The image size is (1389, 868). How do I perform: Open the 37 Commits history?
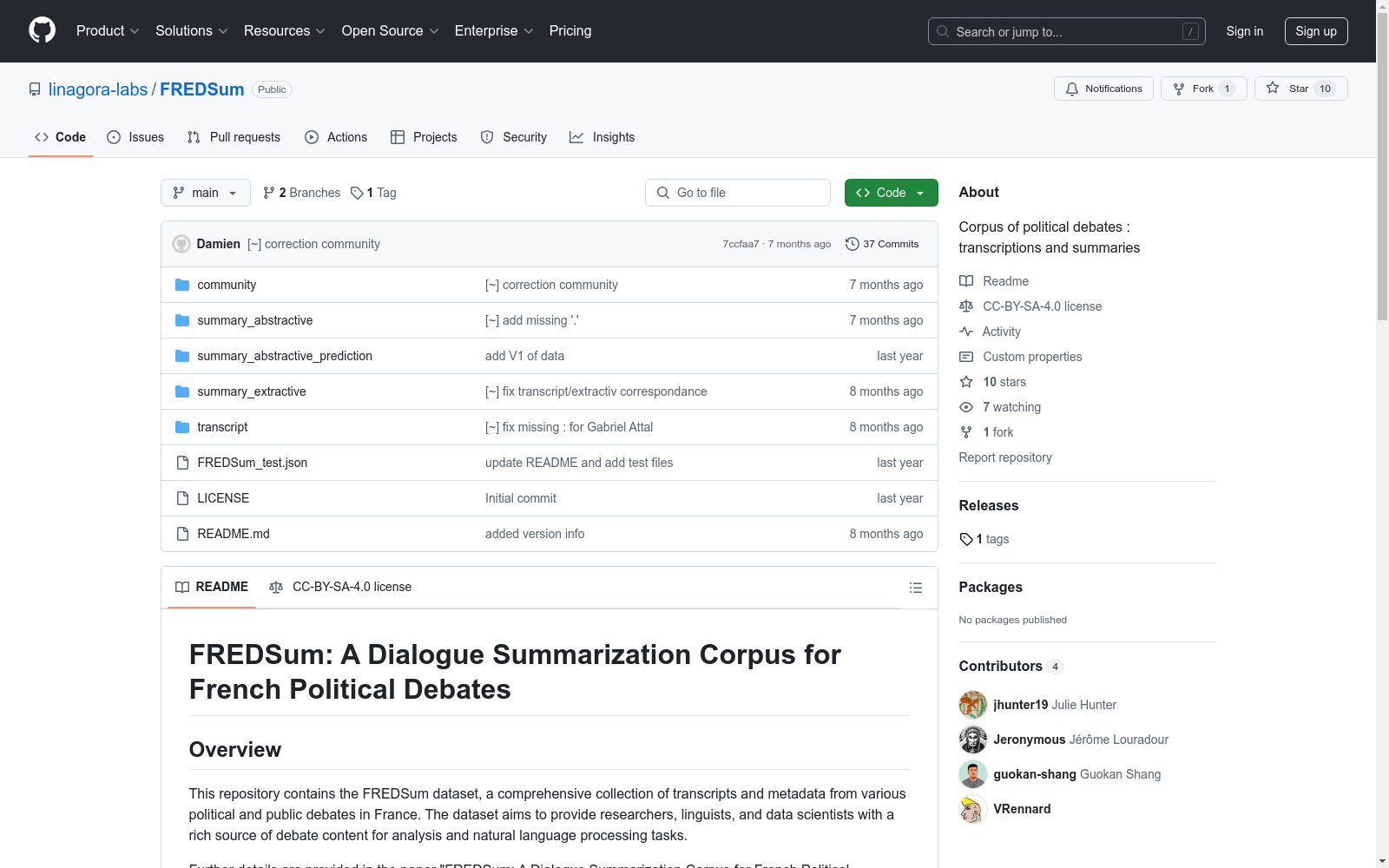click(x=882, y=244)
